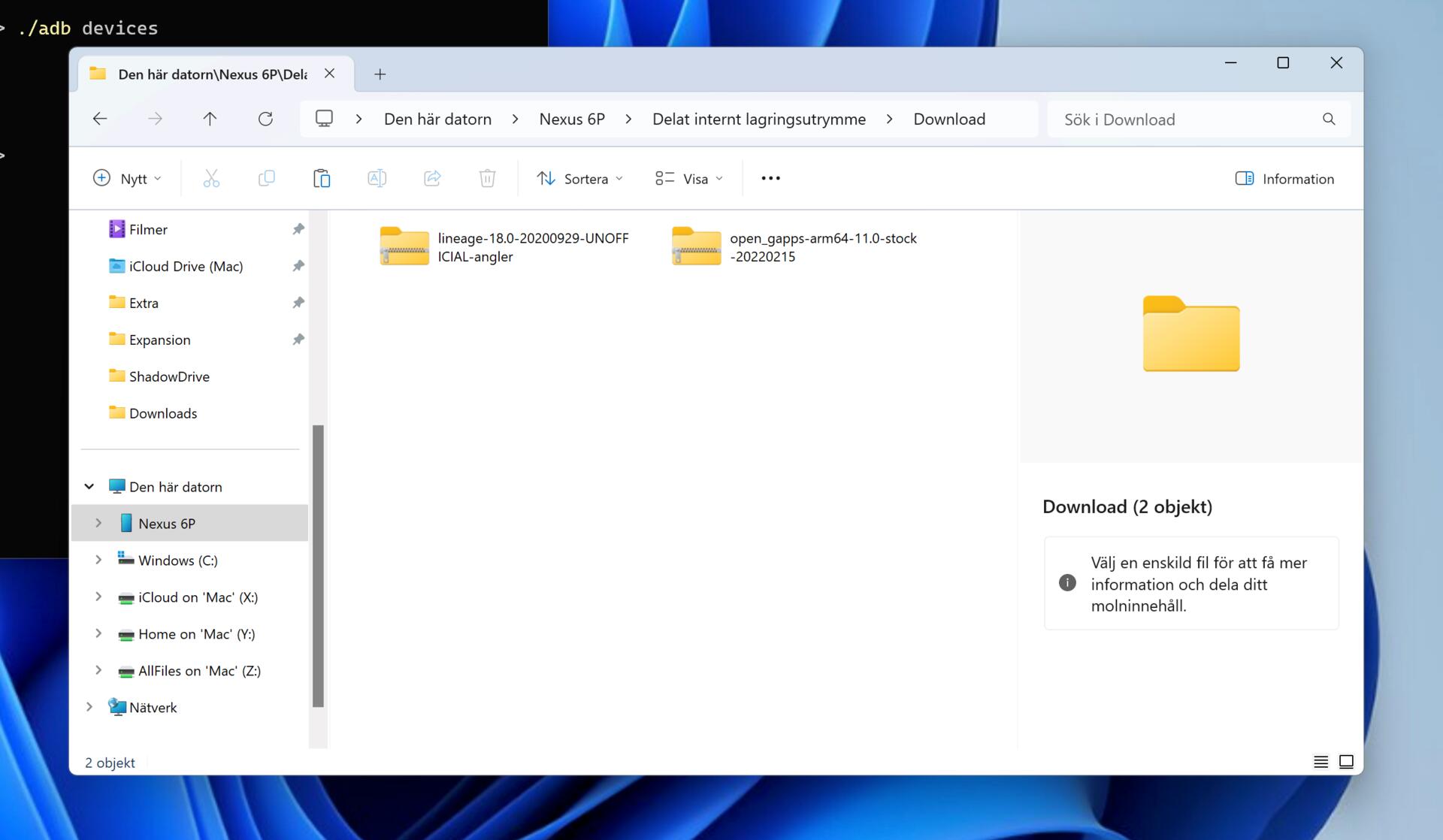1443x840 pixels.
Task: Click the Paste clipboard icon
Action: point(322,179)
